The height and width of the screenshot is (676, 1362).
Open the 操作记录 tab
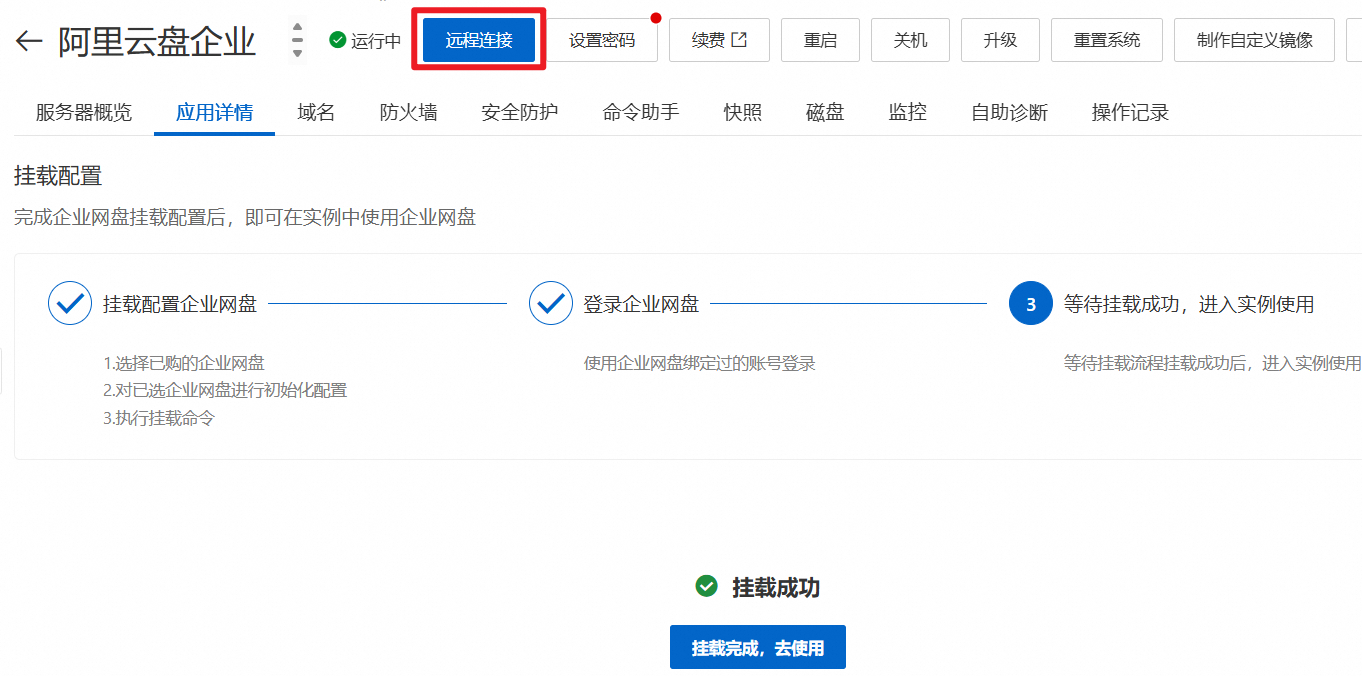point(1130,113)
